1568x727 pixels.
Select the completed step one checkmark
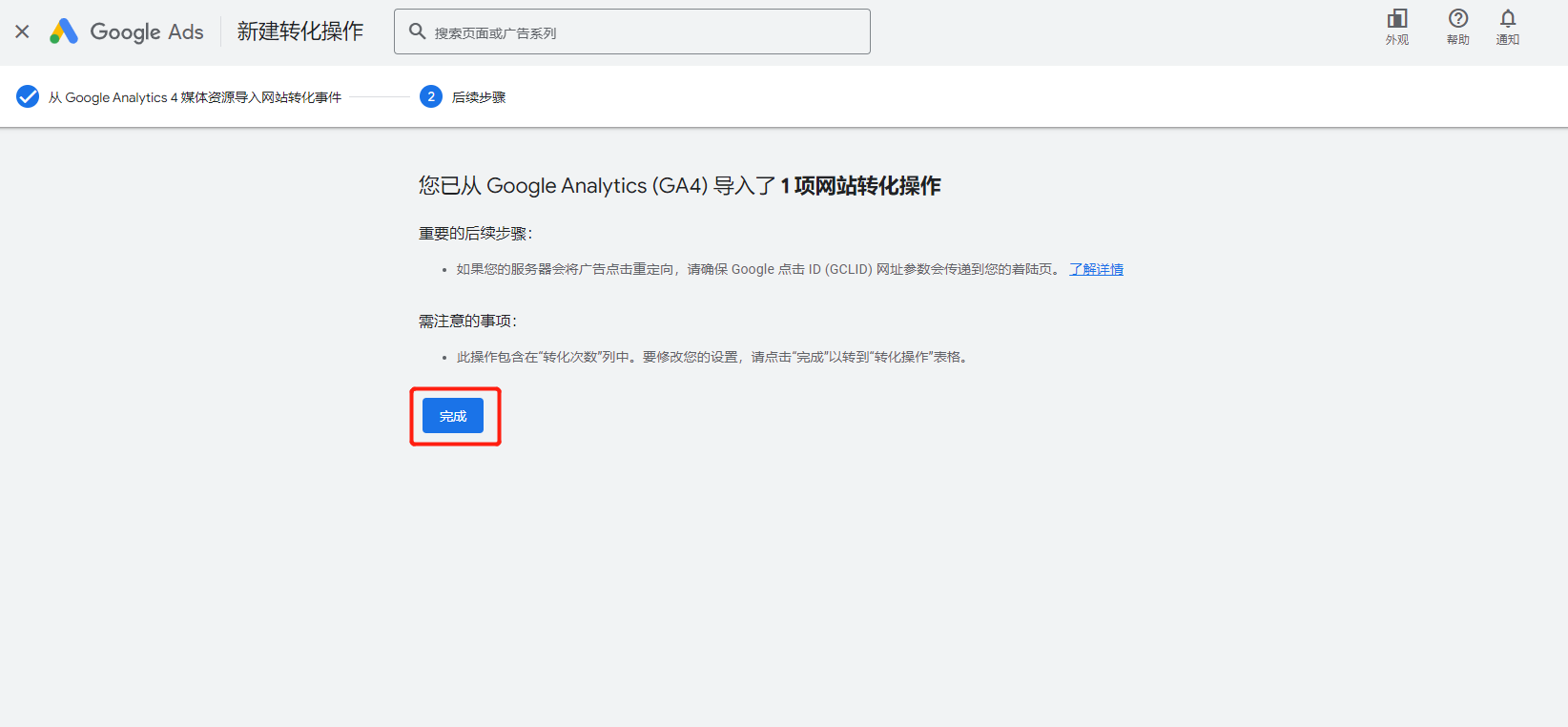(28, 96)
